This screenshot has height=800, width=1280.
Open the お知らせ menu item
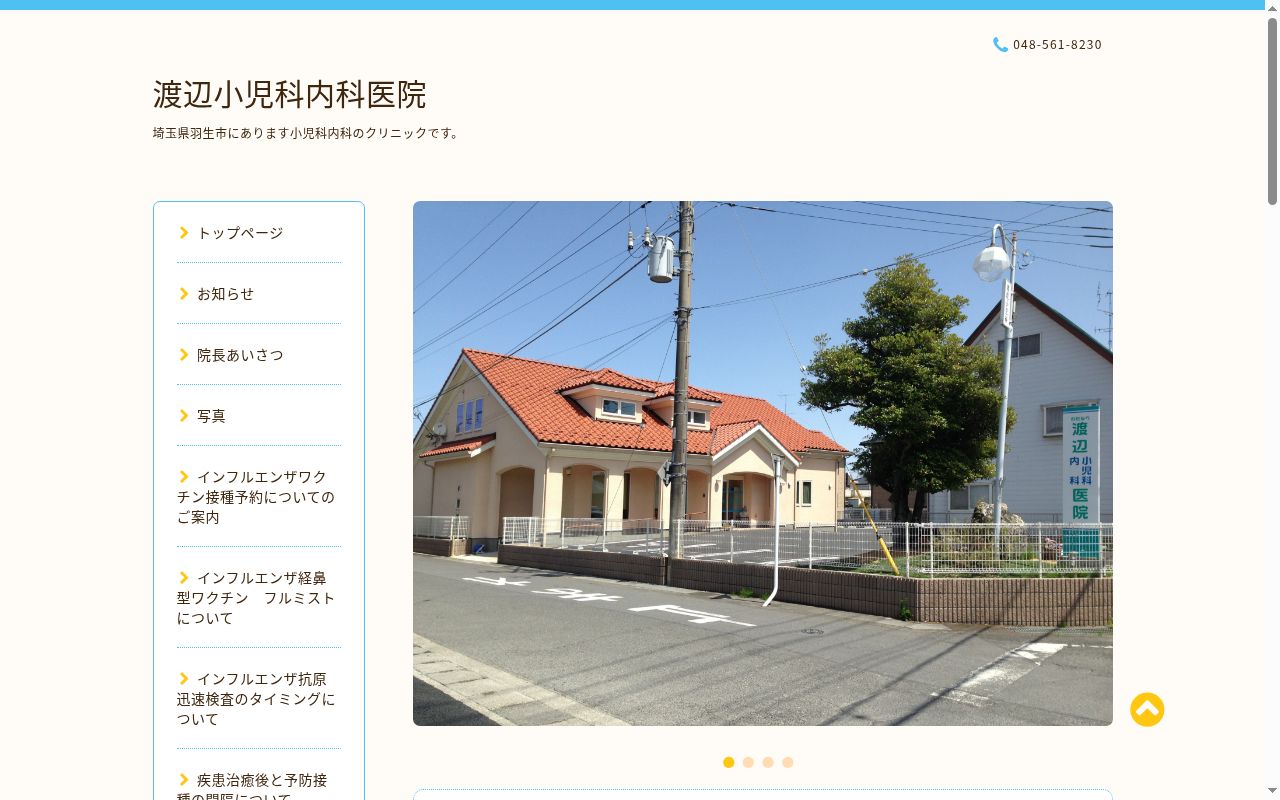coord(225,294)
